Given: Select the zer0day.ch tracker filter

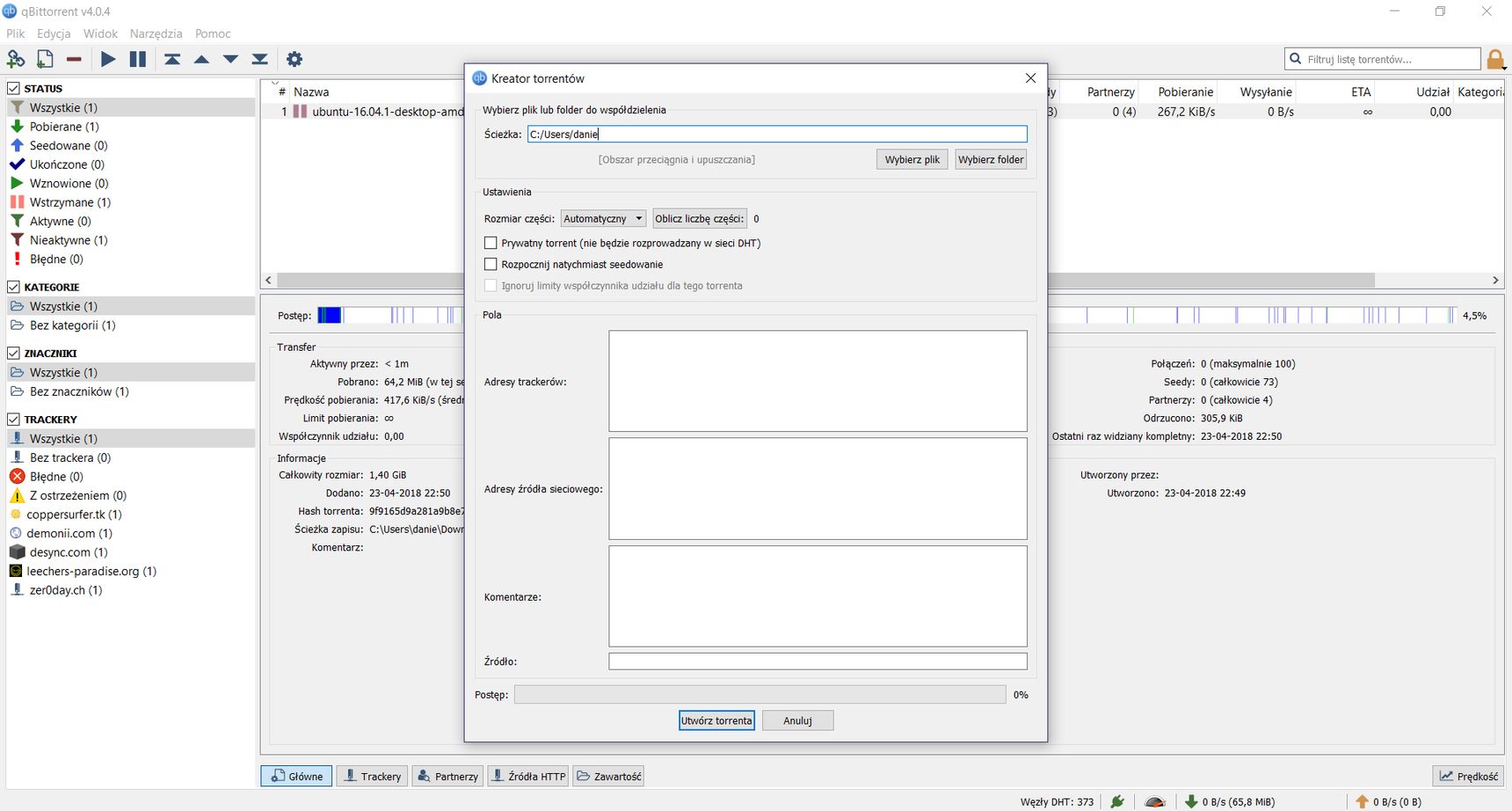Looking at the screenshot, I should pos(131,589).
